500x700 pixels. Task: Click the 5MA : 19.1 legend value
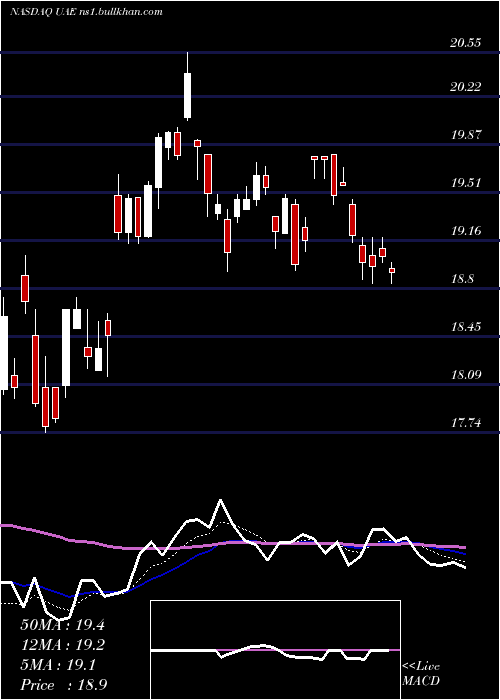(x=58, y=665)
